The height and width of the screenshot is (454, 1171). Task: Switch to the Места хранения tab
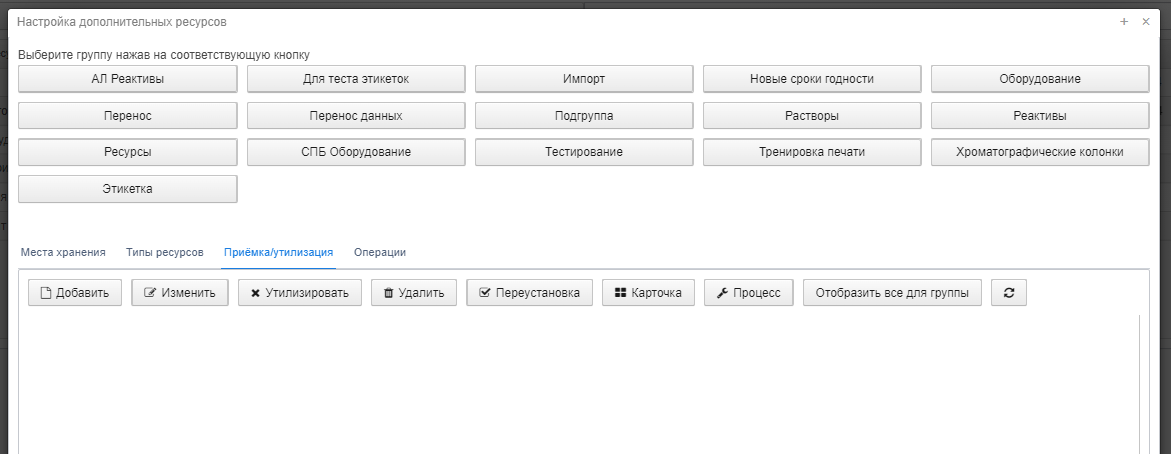coord(63,252)
